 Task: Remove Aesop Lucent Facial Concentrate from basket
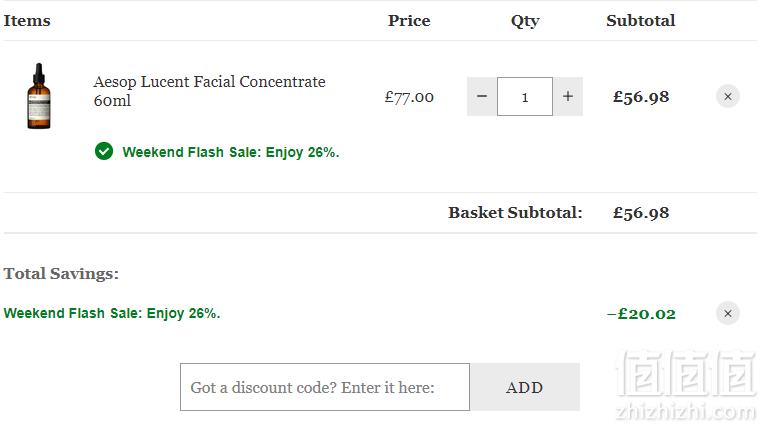727,97
